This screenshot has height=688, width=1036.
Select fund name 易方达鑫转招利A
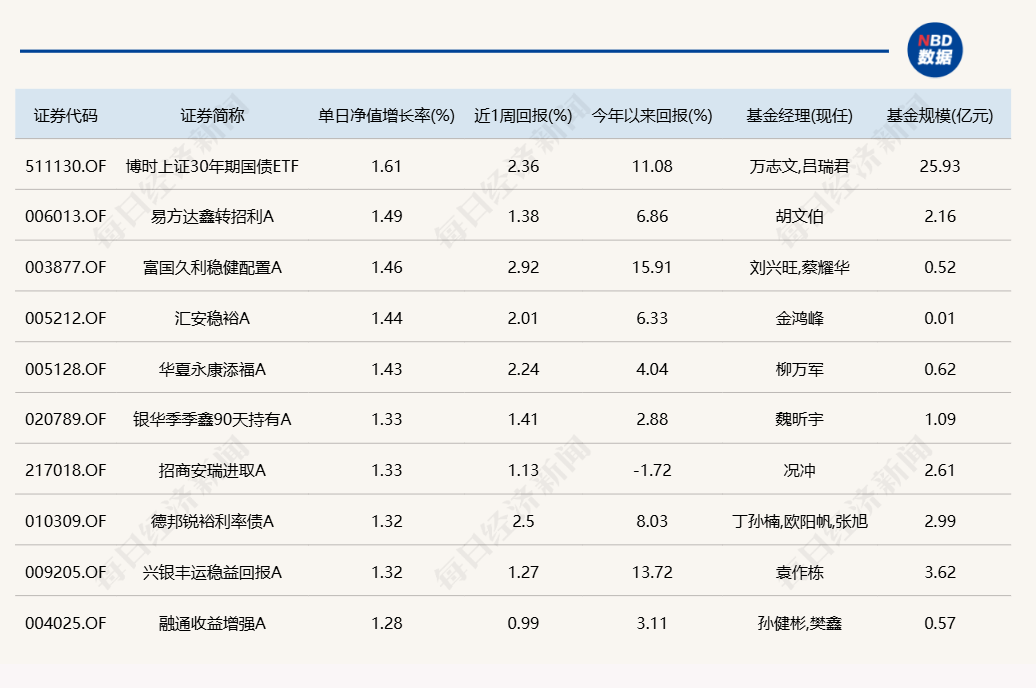[212, 216]
